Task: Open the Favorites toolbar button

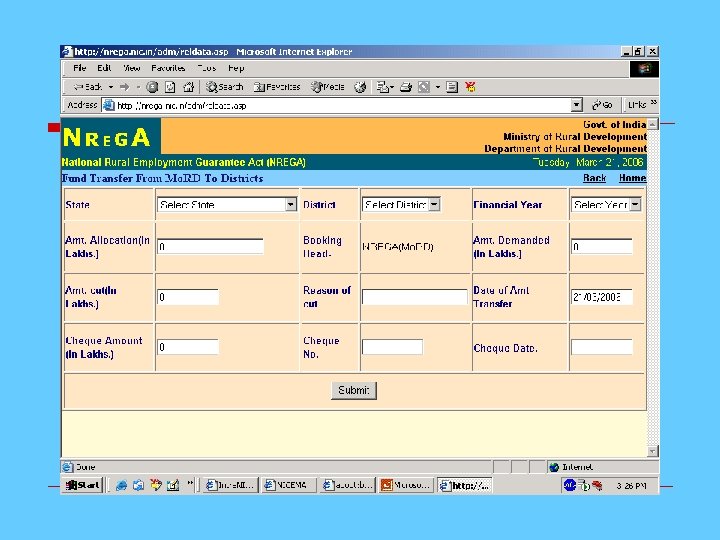Action: click(277, 87)
